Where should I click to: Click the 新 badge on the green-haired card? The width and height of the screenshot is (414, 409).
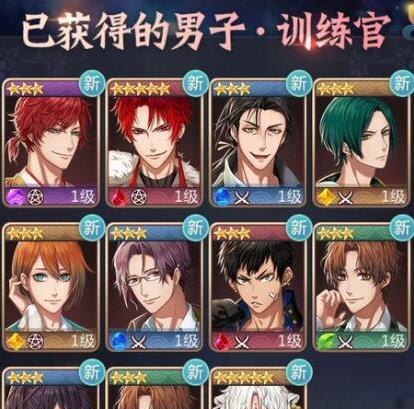[x=402, y=83]
